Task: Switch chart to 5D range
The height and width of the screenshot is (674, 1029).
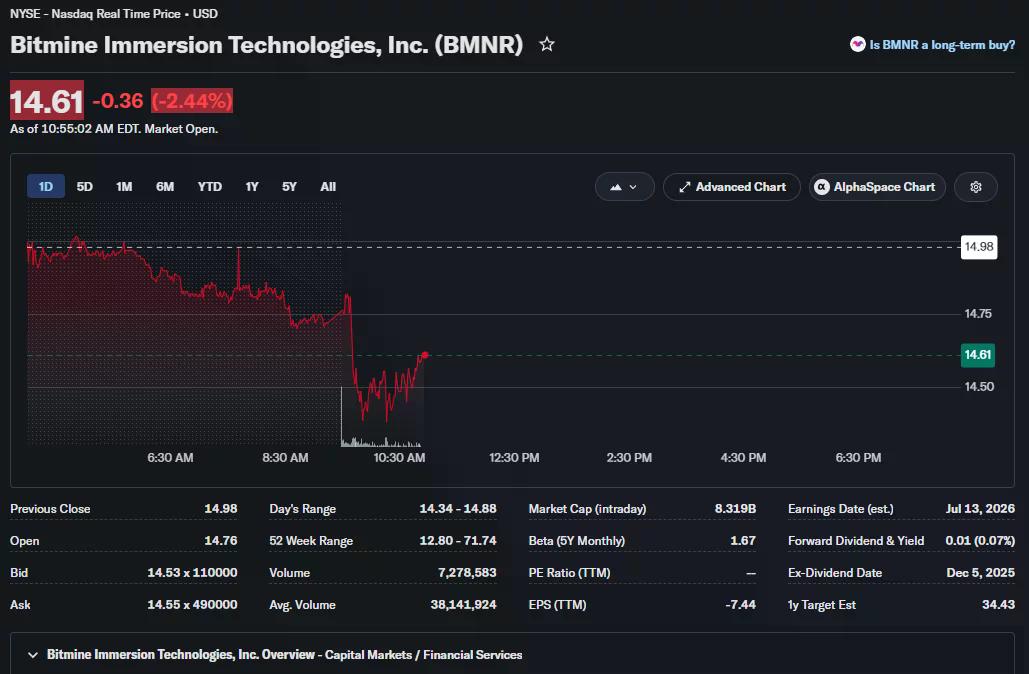Action: [85, 186]
